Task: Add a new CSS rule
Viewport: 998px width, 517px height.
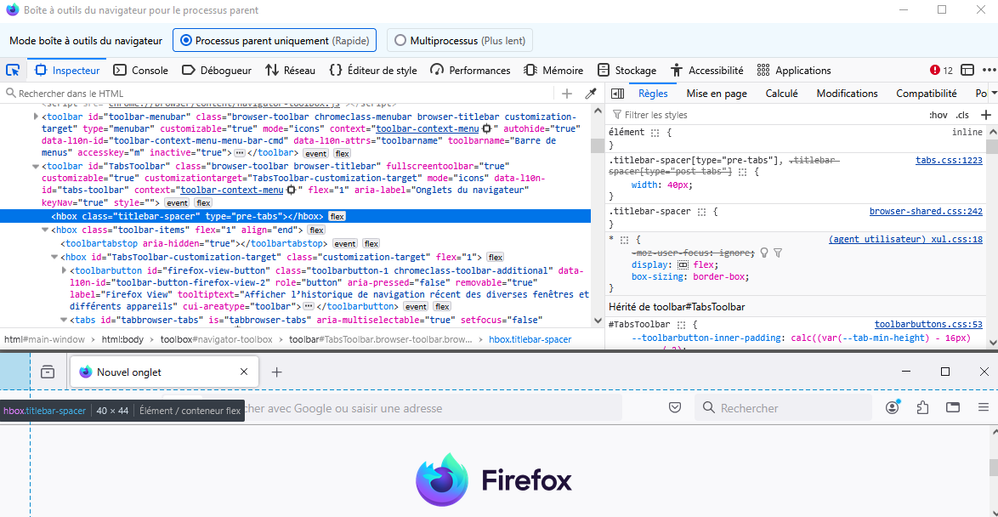Action: 986,115
